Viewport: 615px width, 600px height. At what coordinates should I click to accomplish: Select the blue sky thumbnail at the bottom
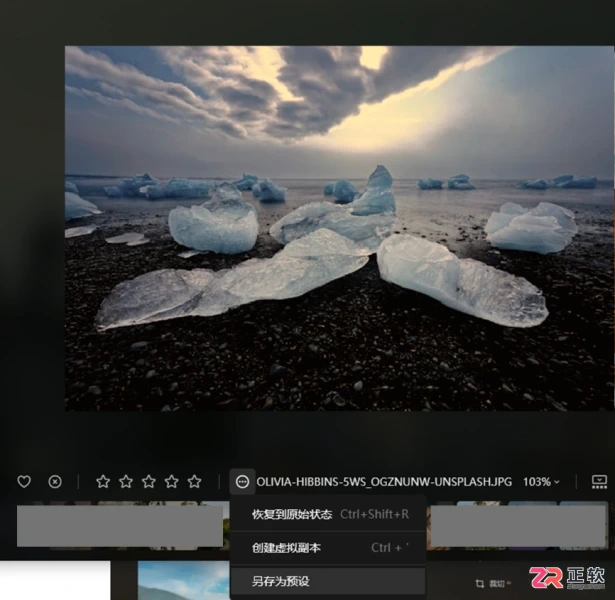click(184, 580)
